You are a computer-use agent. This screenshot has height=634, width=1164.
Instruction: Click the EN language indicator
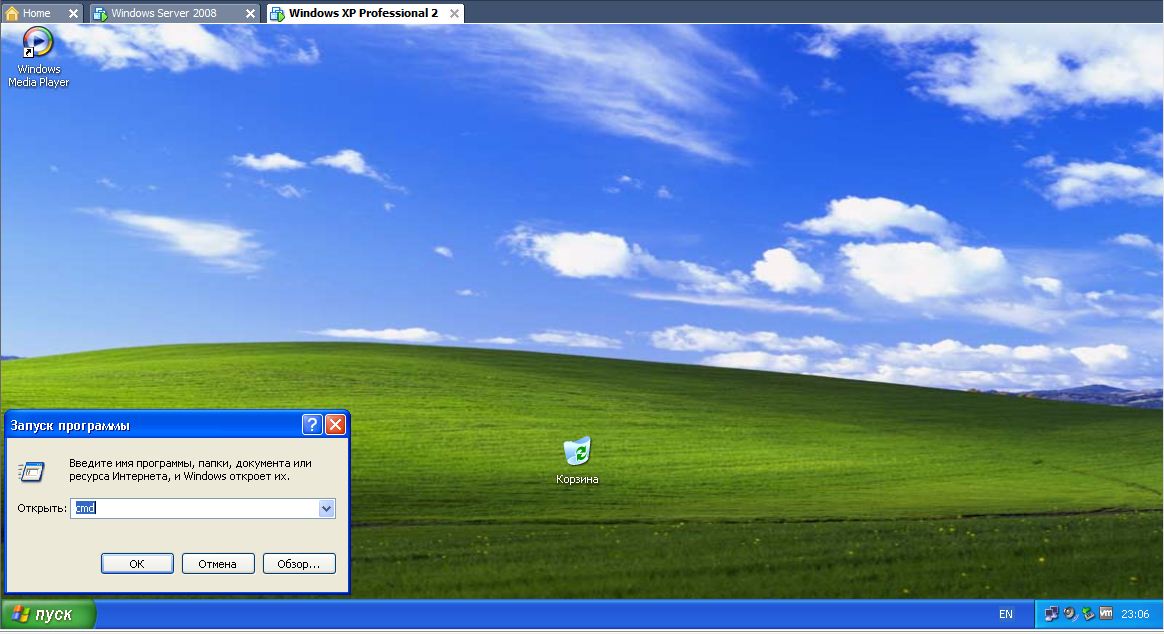coord(1005,614)
